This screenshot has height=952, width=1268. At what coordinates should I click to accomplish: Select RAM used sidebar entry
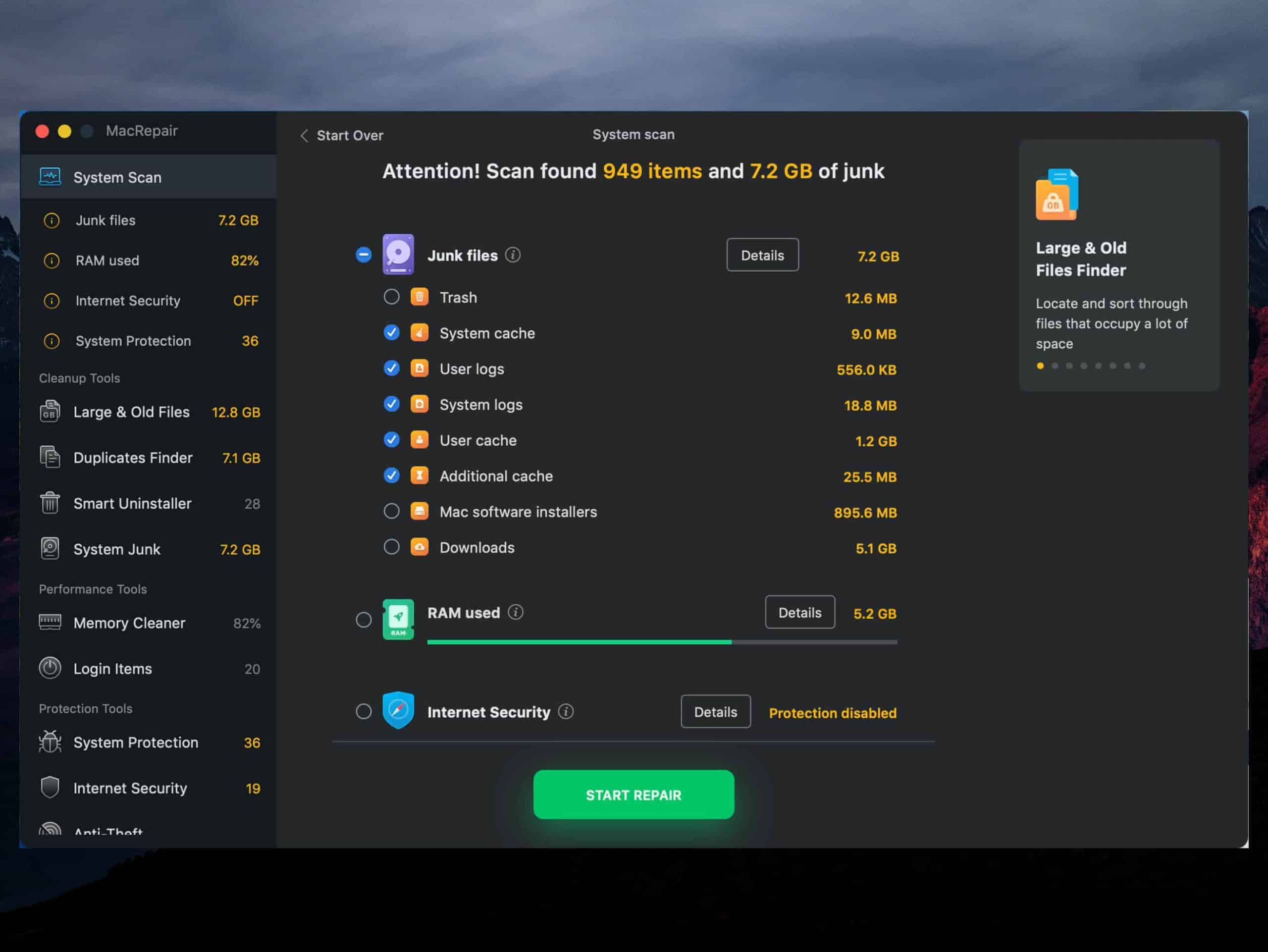click(149, 261)
